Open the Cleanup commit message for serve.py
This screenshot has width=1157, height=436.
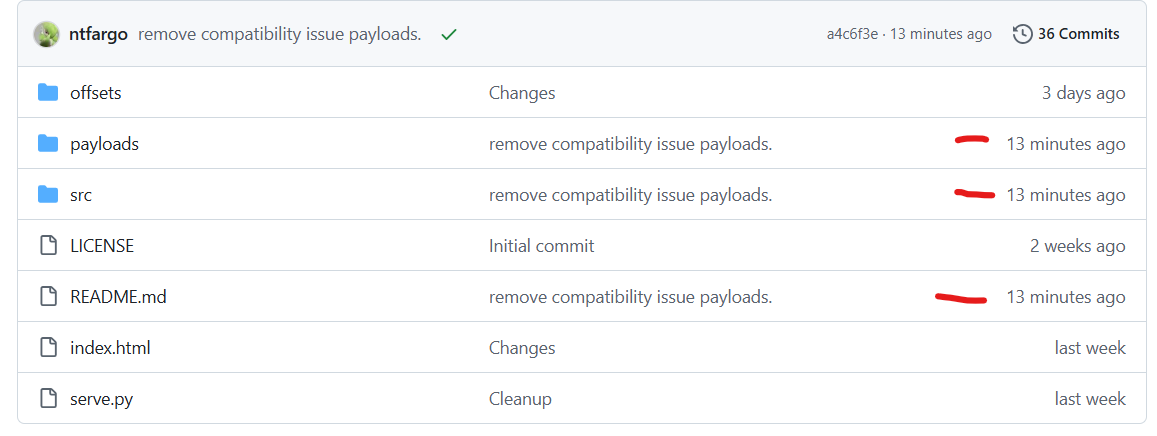click(520, 399)
